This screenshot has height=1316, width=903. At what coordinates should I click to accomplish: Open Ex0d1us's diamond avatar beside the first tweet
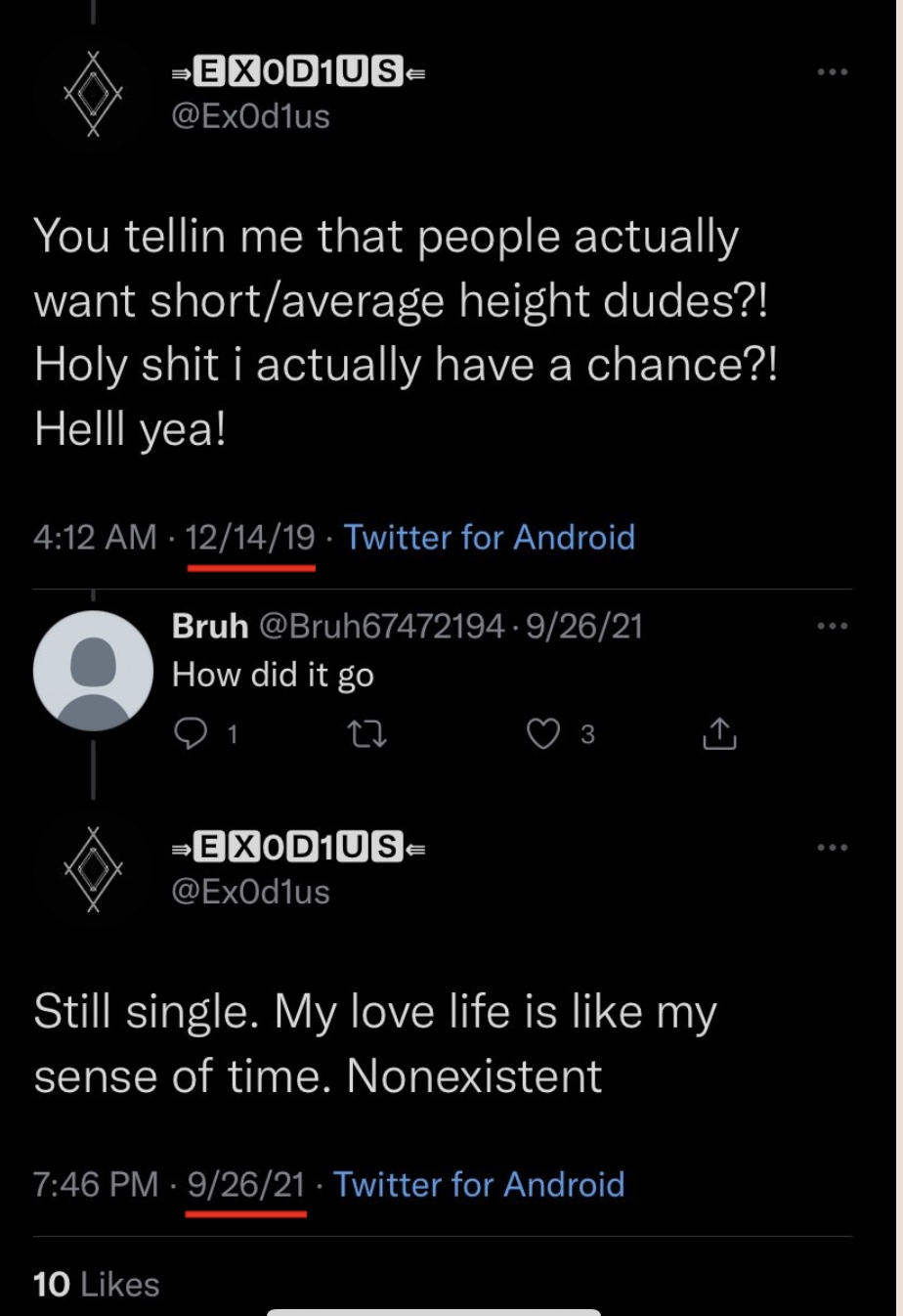93,94
